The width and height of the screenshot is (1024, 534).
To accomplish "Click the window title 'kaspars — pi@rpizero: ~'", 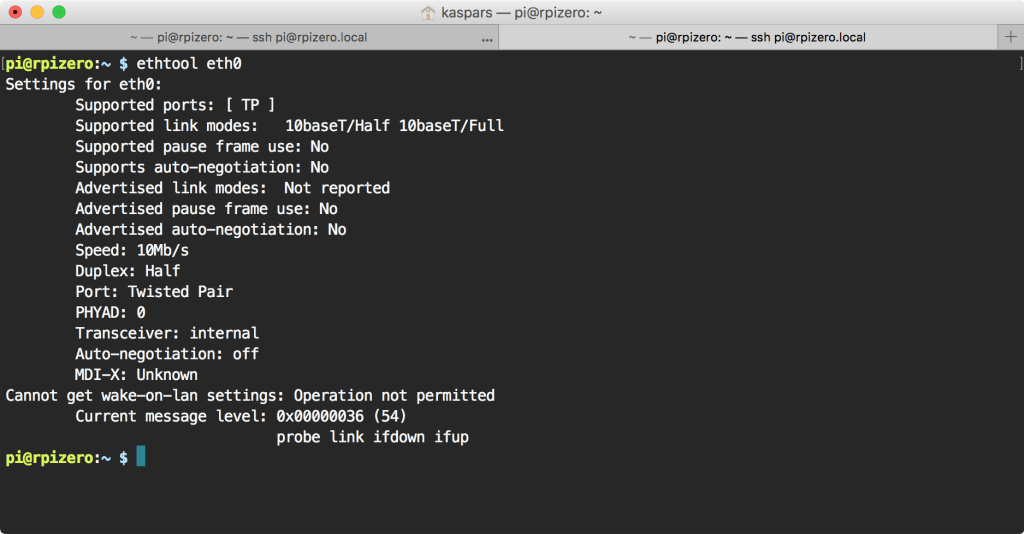I will (x=521, y=12).
